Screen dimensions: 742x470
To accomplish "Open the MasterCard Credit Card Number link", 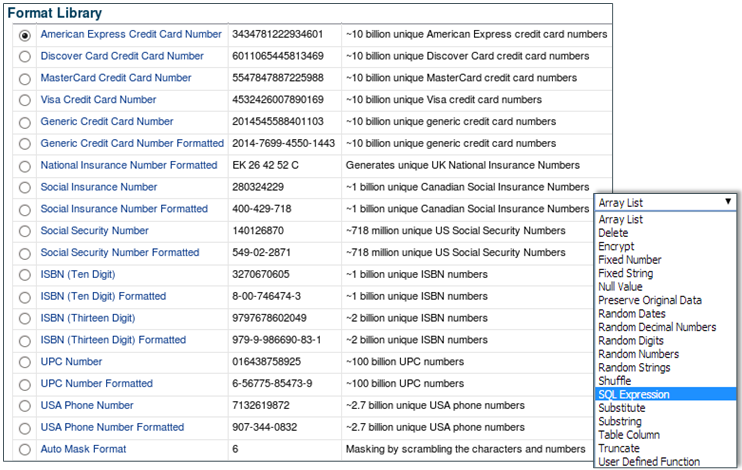I will pos(115,78).
